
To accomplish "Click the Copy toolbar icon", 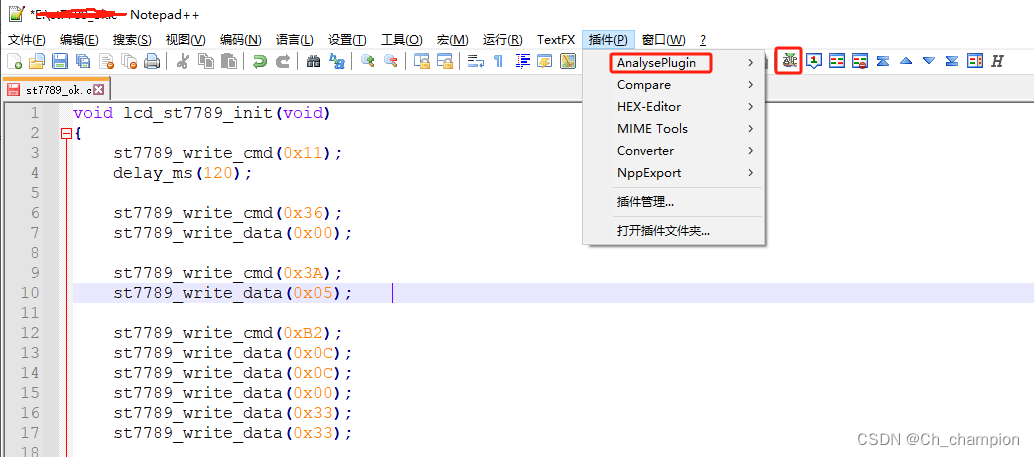I will pos(206,62).
